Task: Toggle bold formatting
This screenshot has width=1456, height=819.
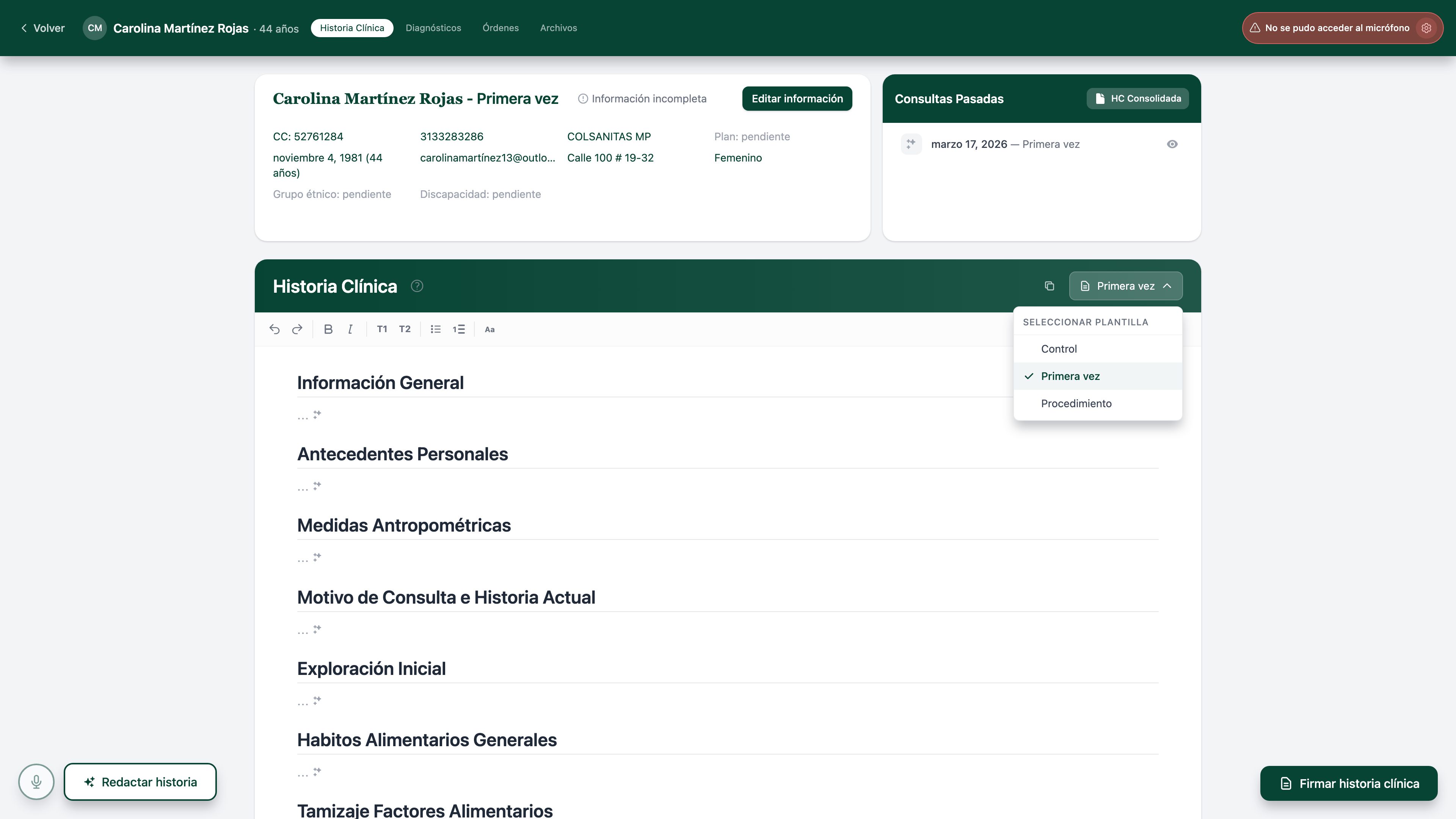Action: [x=328, y=329]
